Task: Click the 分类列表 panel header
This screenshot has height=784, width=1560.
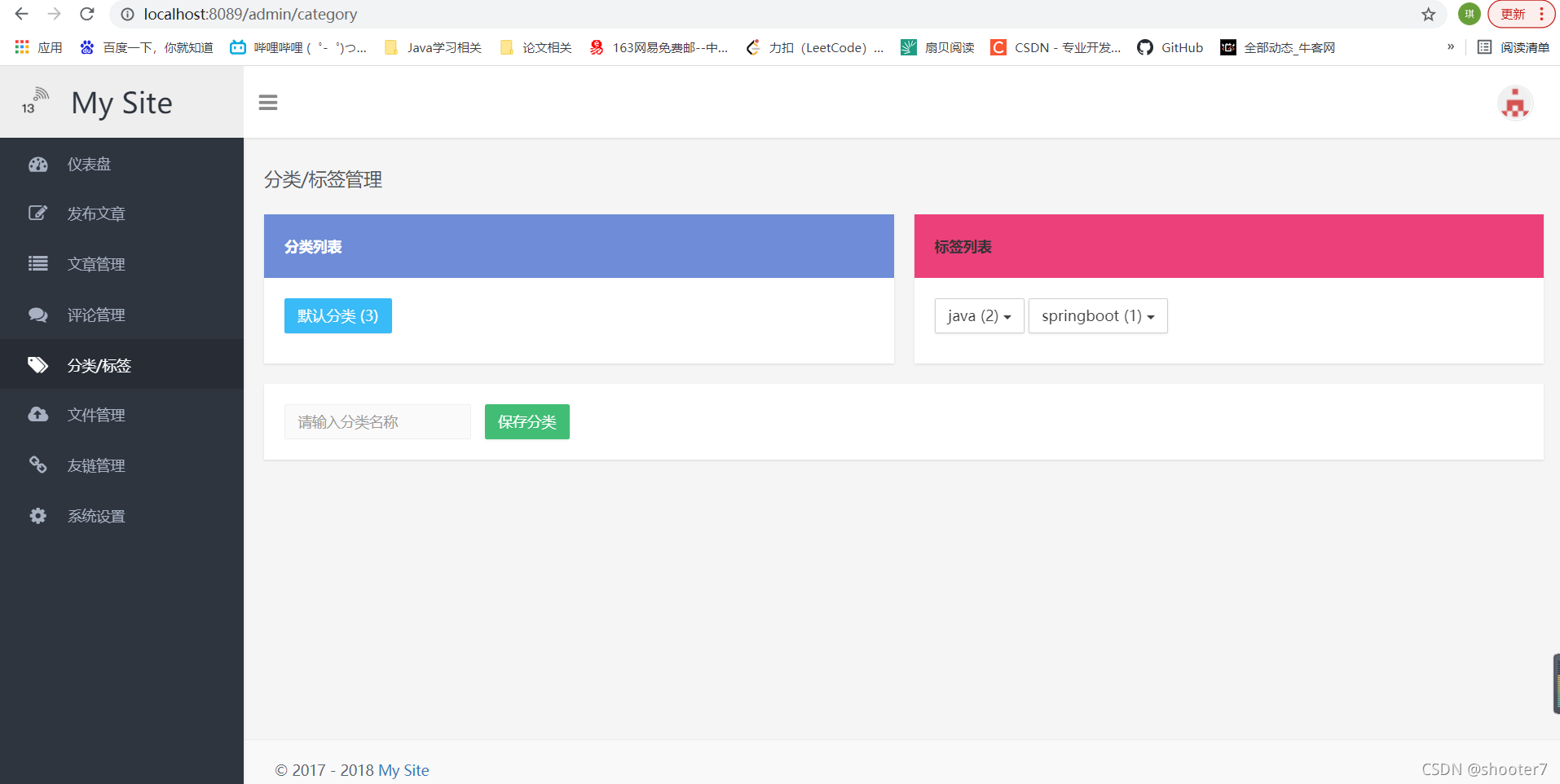Action: [579, 246]
